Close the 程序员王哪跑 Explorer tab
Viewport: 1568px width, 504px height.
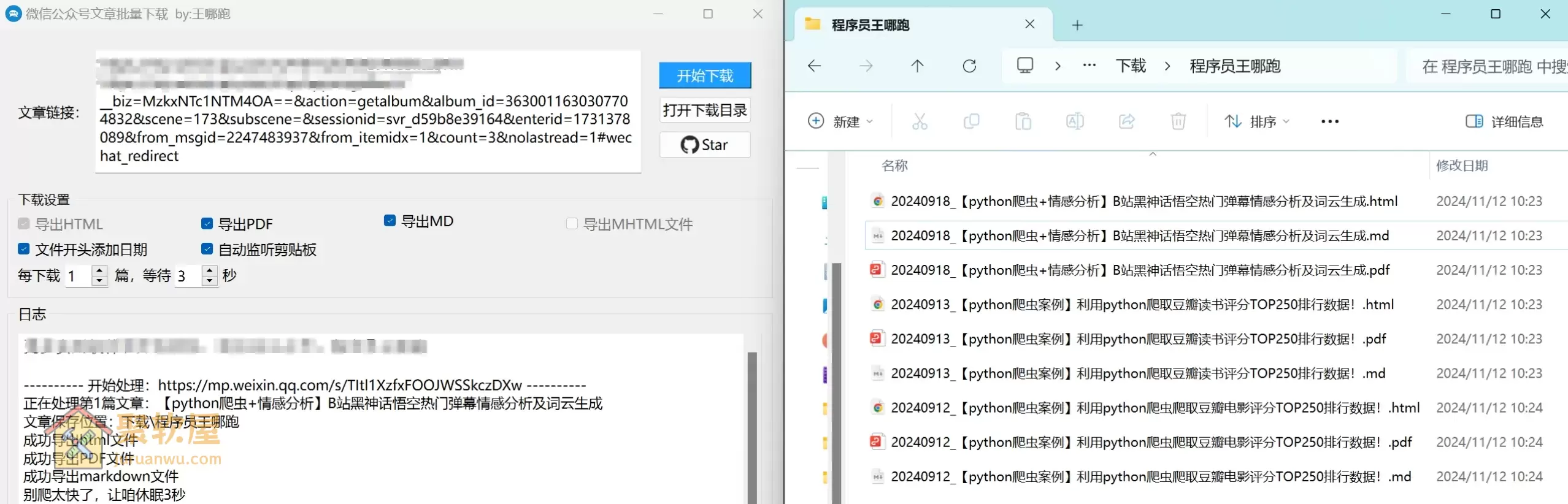coord(1029,25)
